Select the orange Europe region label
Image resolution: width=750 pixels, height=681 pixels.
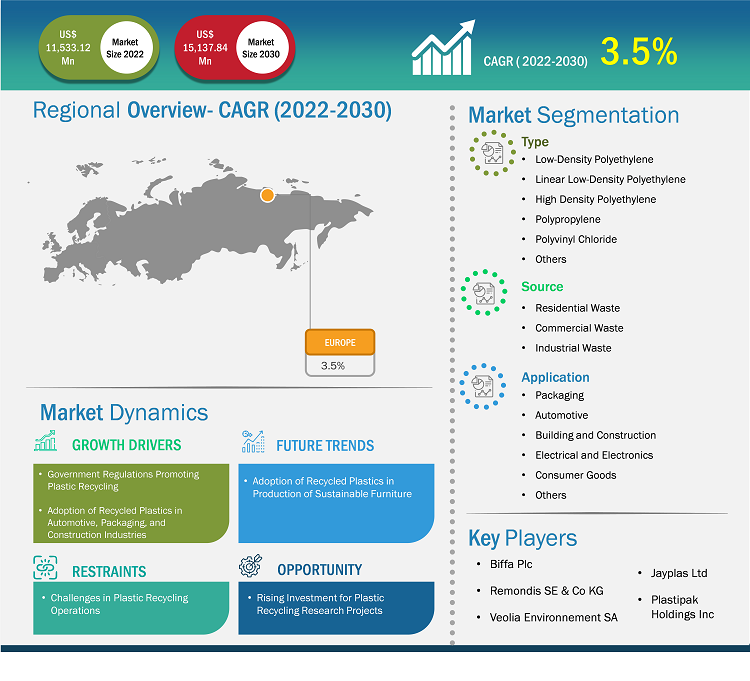pos(339,342)
